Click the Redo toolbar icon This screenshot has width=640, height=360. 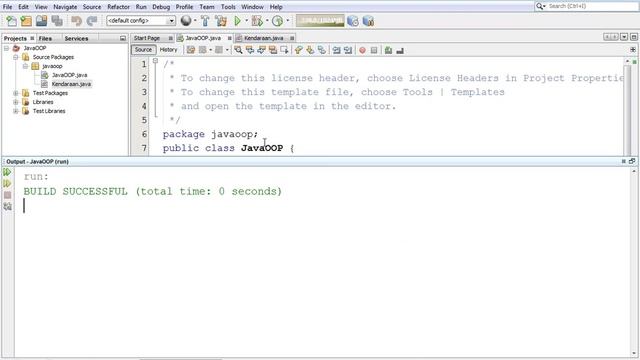pyautogui.click(x=92, y=21)
